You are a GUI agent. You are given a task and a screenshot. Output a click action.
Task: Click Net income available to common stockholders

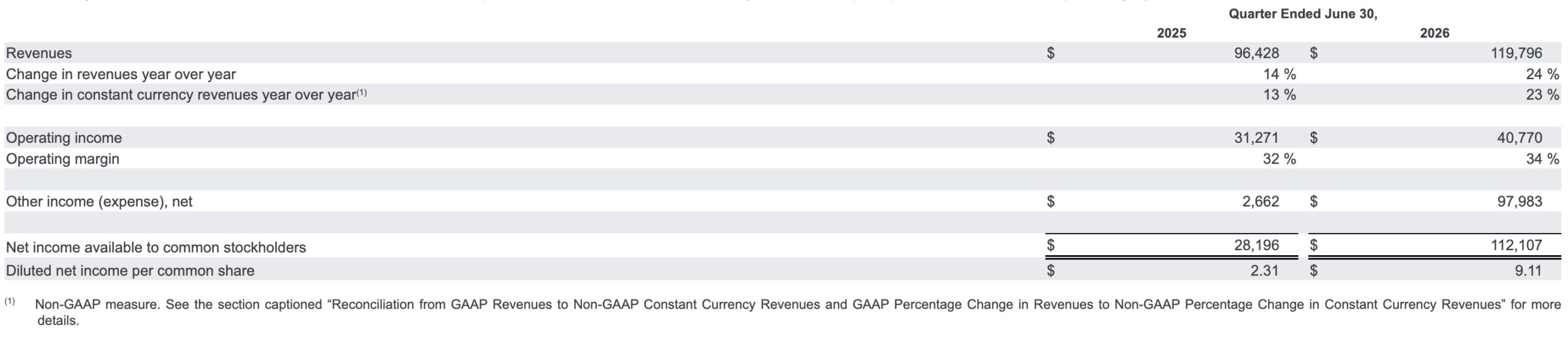click(156, 247)
